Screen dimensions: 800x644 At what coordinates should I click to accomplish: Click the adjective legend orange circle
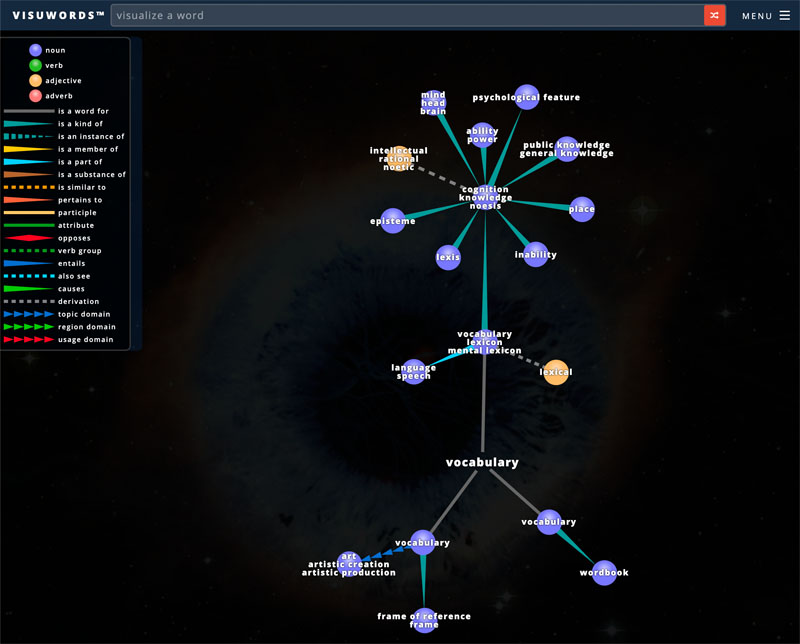coord(35,81)
